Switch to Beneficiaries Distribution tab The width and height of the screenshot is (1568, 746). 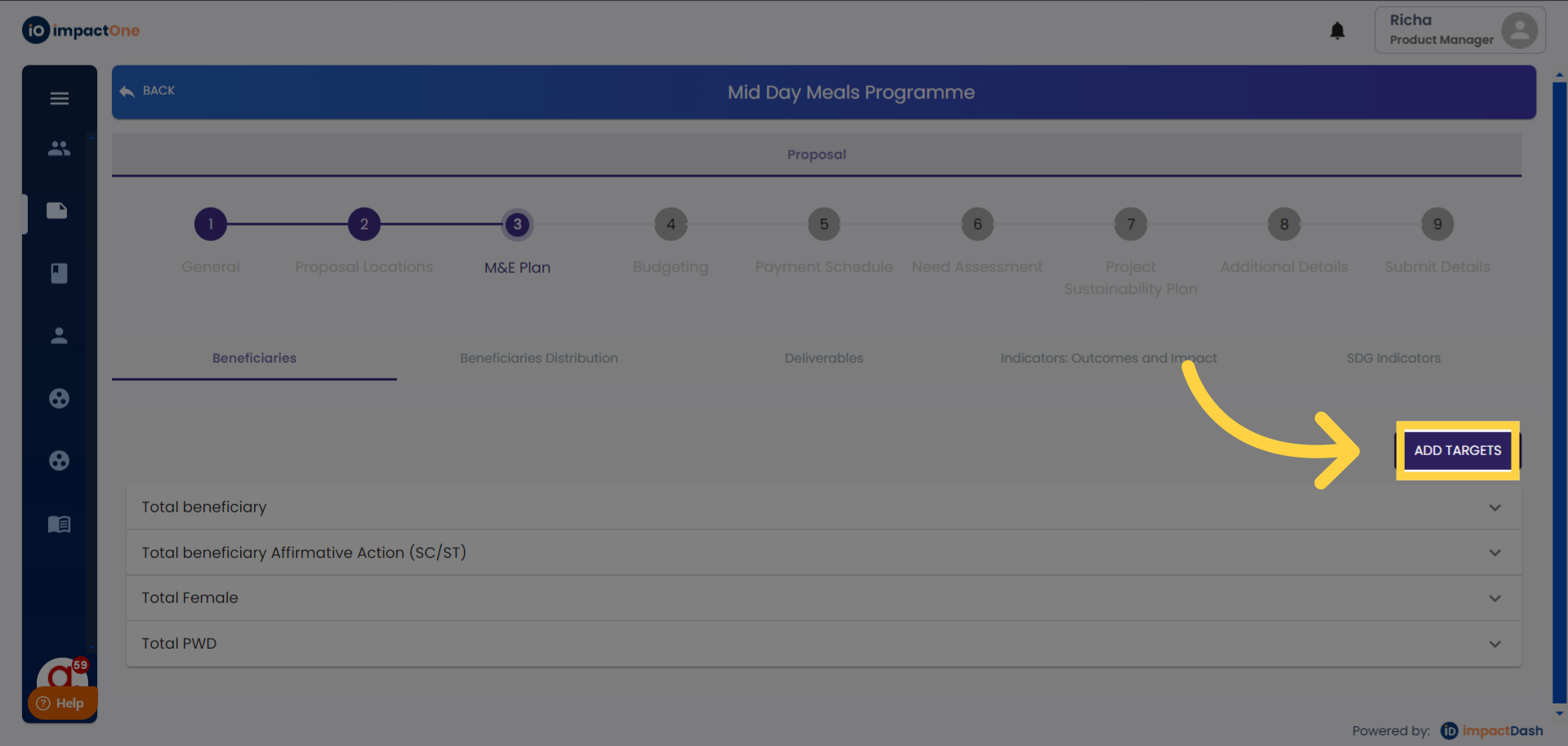[539, 358]
